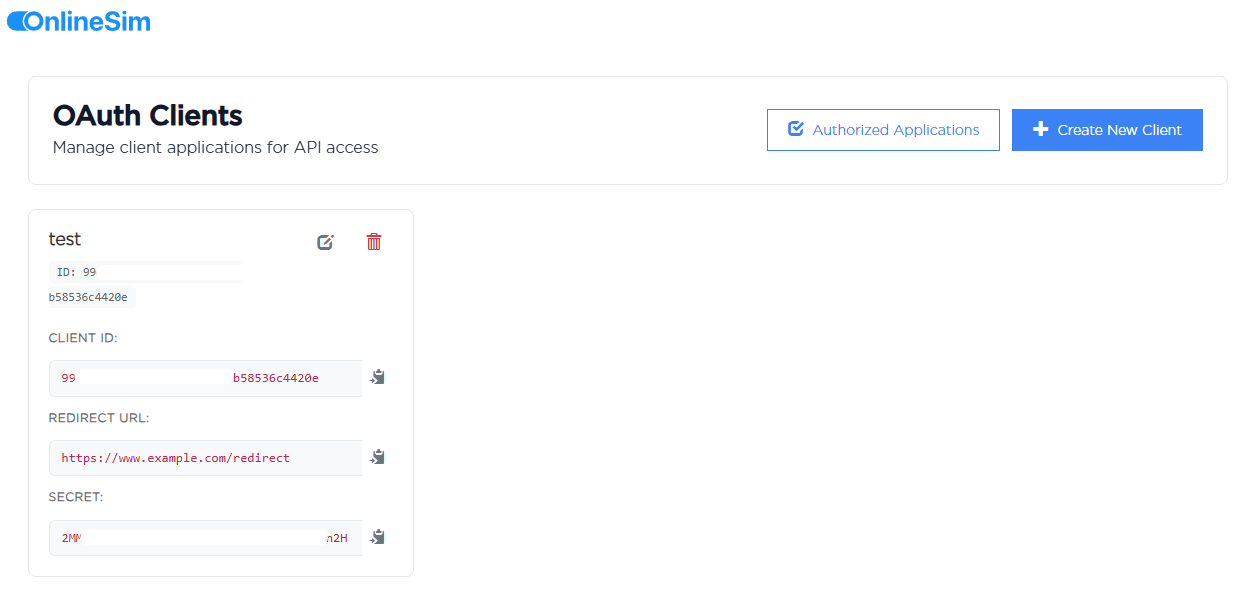Screen dimensions: 1249x604
Task: Copy the Redirect URL using the clipboard icon
Action: [x=377, y=457]
